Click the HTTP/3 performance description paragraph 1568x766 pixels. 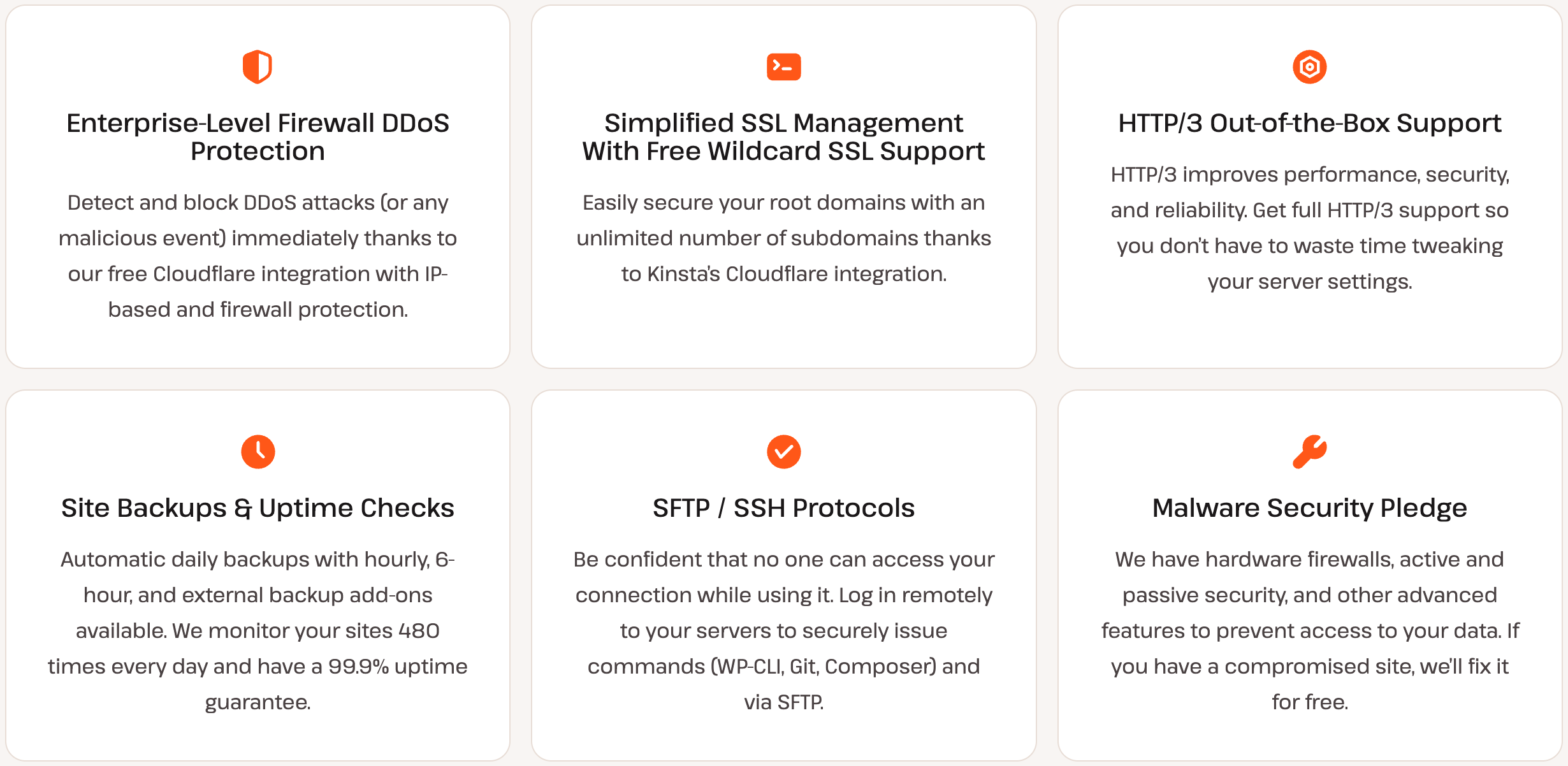1309,228
